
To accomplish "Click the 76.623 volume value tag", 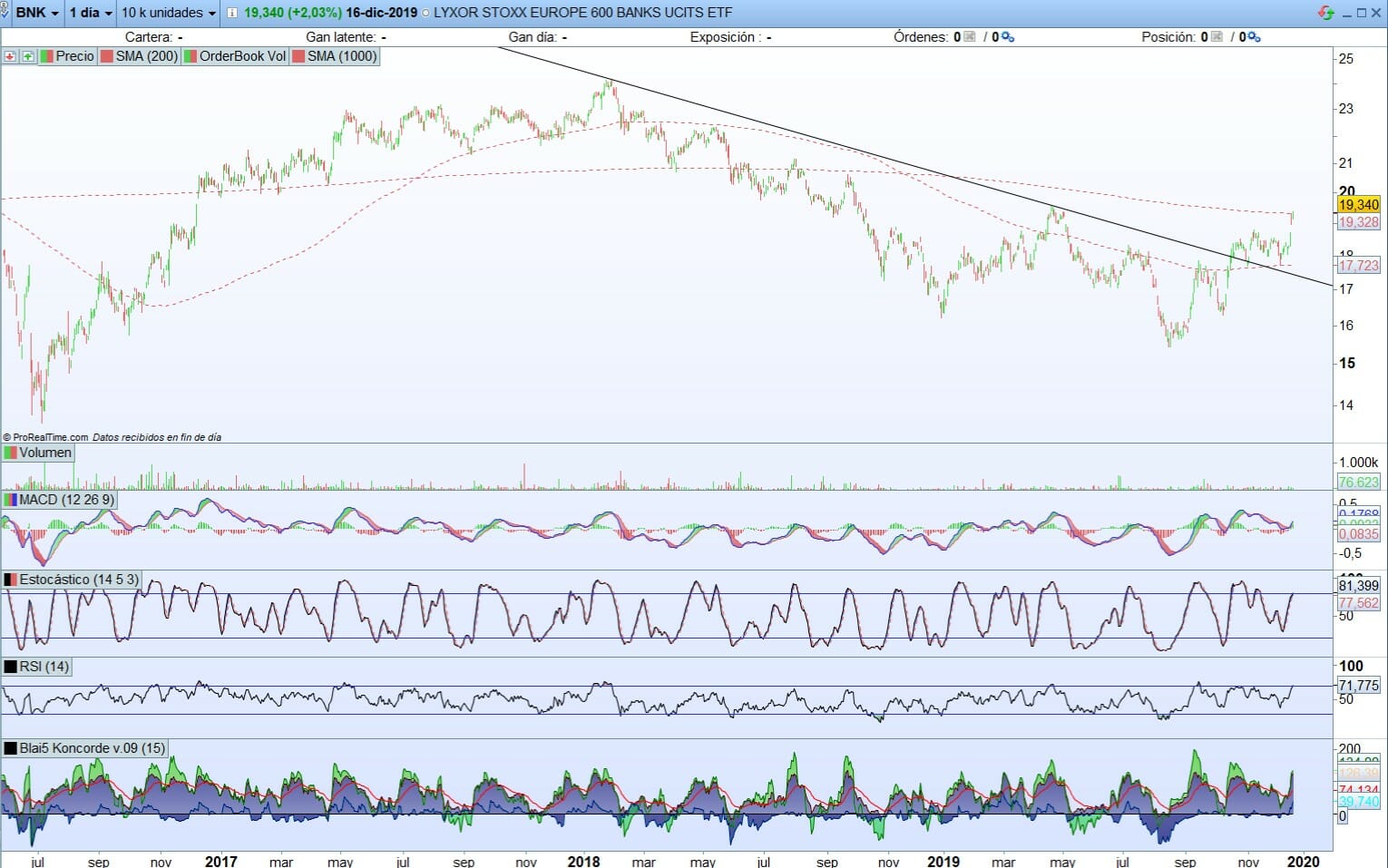I will [1358, 483].
